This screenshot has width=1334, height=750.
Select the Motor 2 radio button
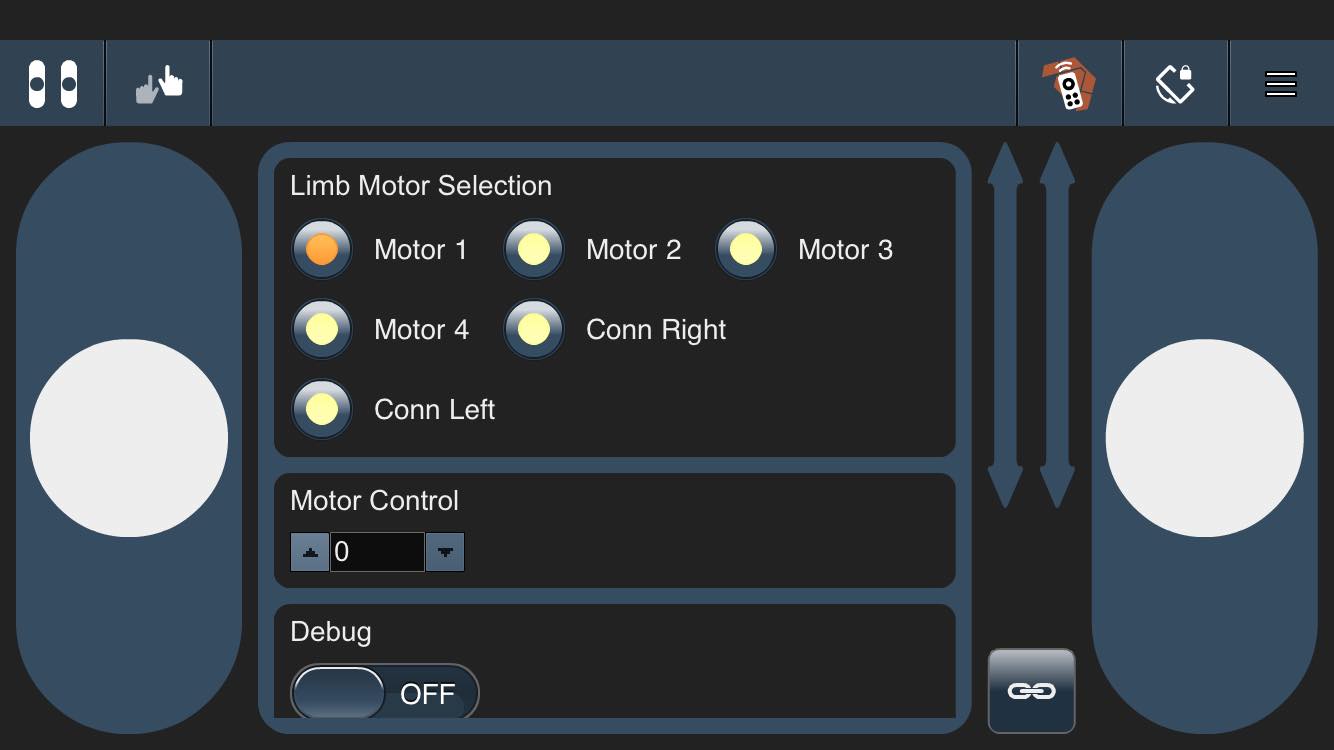534,249
